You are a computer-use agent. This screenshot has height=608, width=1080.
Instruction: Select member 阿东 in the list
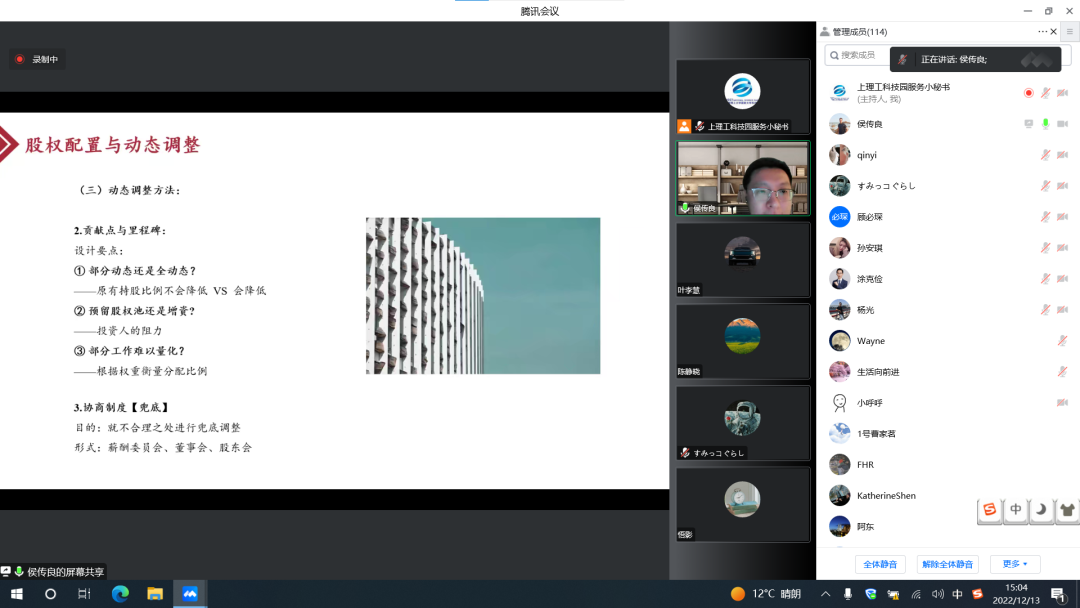[948, 527]
